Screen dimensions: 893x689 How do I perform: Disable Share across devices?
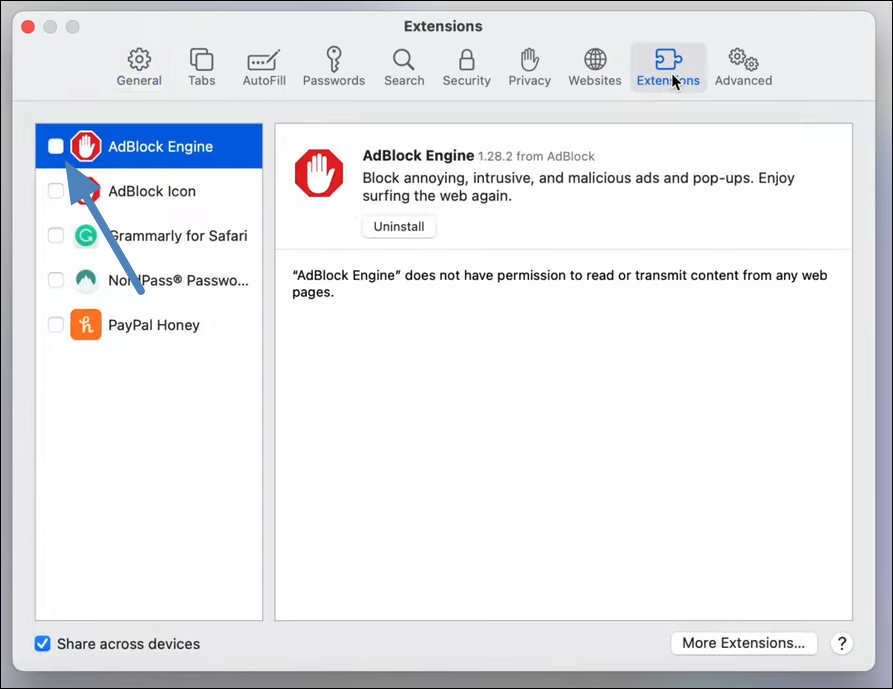coord(42,644)
